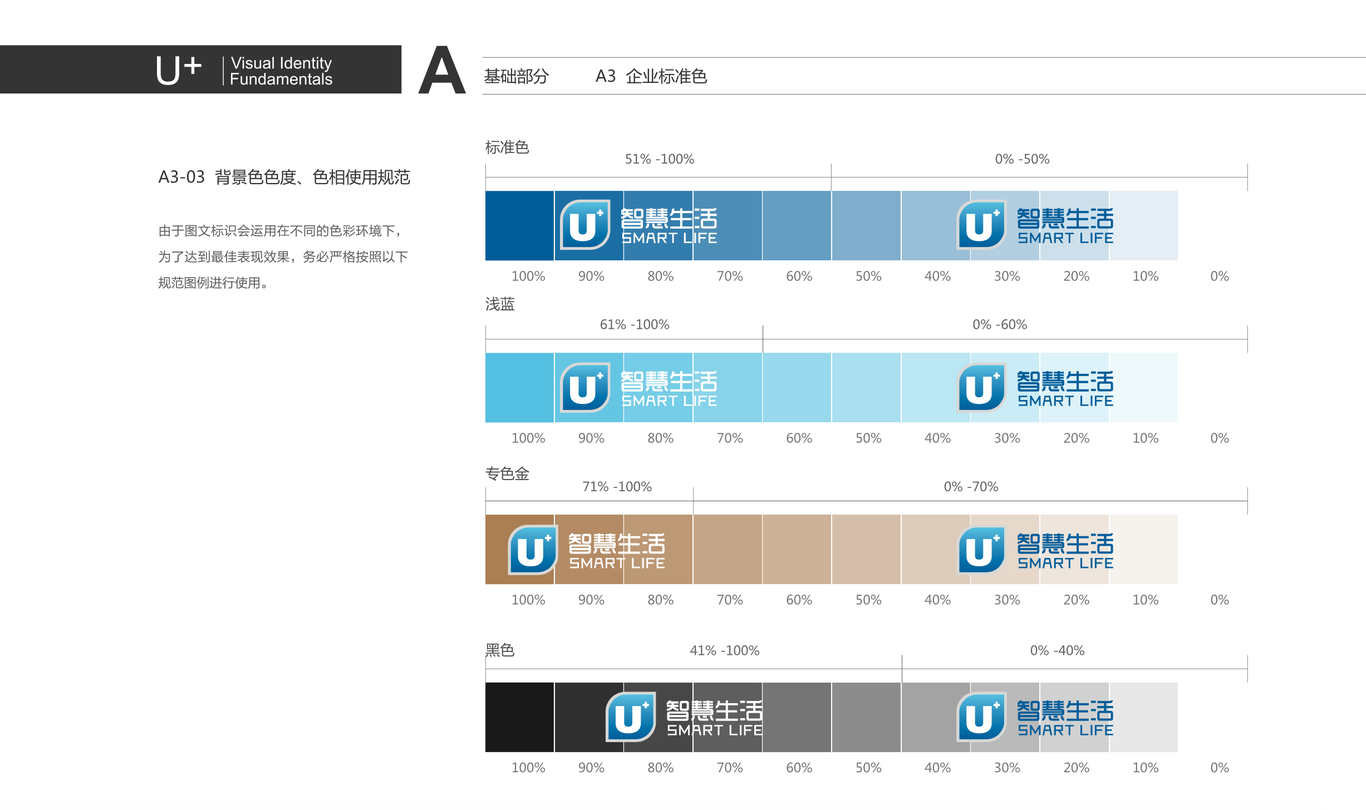Click the '61% -100%' range label
Screen dimensions: 1366x810
(635, 324)
